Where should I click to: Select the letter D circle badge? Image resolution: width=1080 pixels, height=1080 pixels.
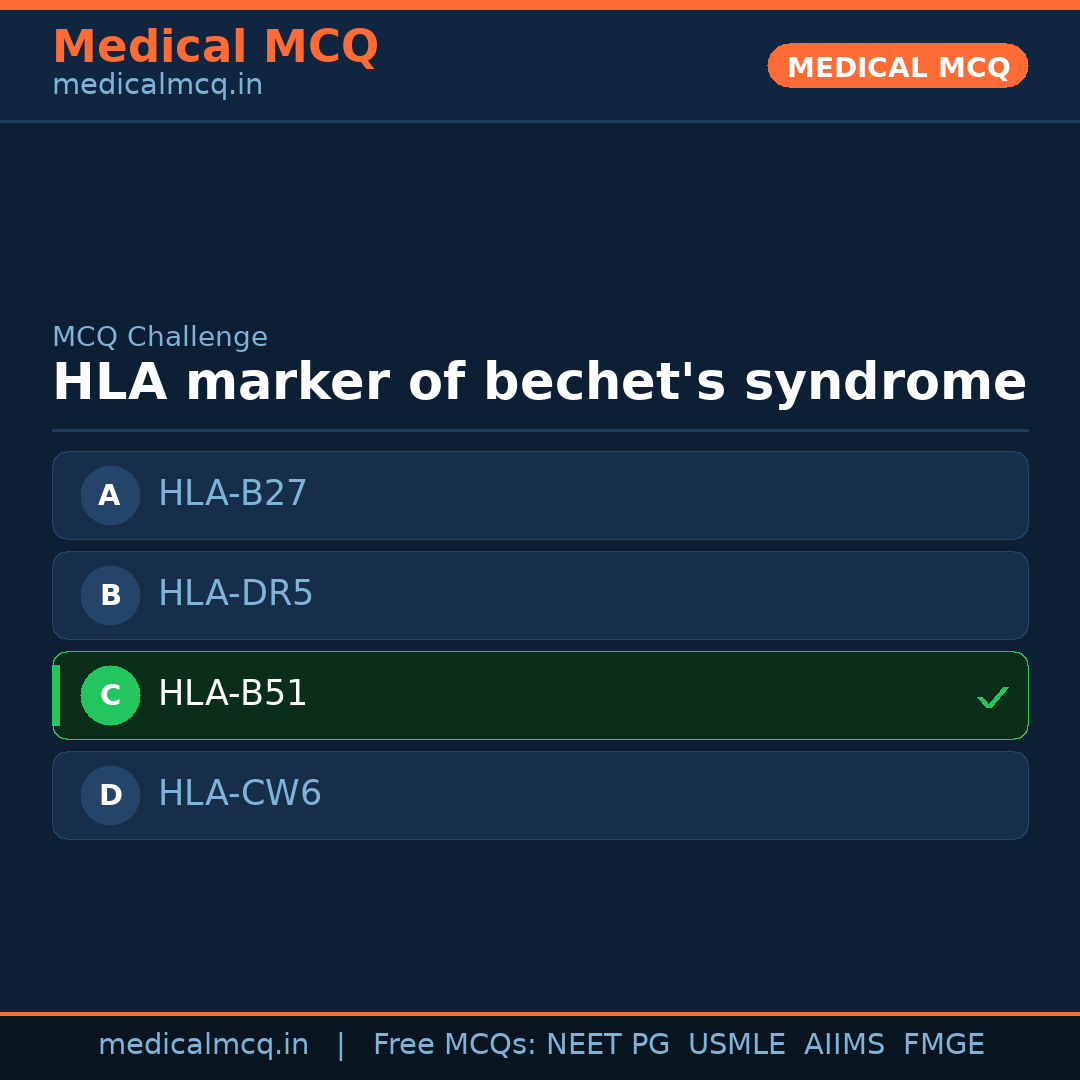click(x=110, y=795)
